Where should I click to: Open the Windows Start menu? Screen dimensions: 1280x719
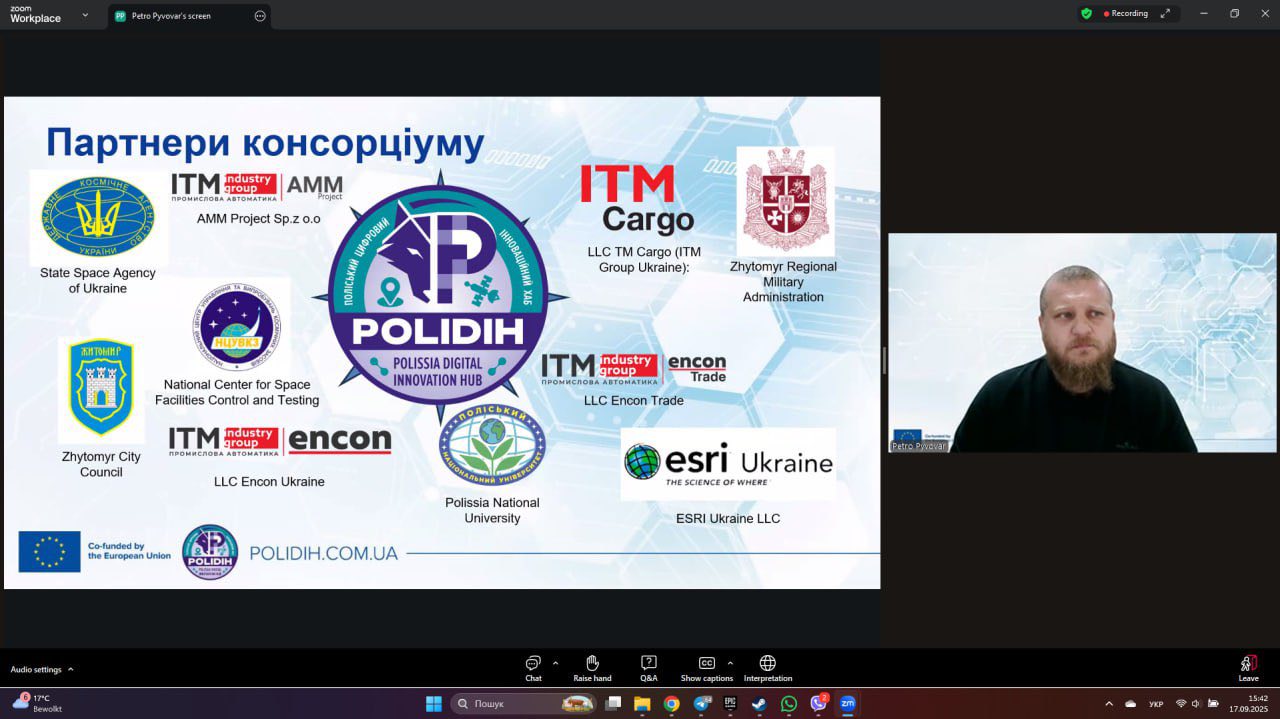[x=434, y=704]
